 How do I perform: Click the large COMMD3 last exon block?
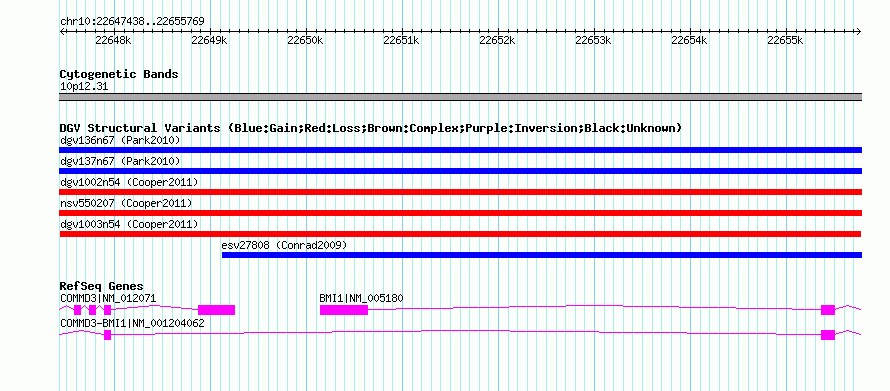click(216, 310)
